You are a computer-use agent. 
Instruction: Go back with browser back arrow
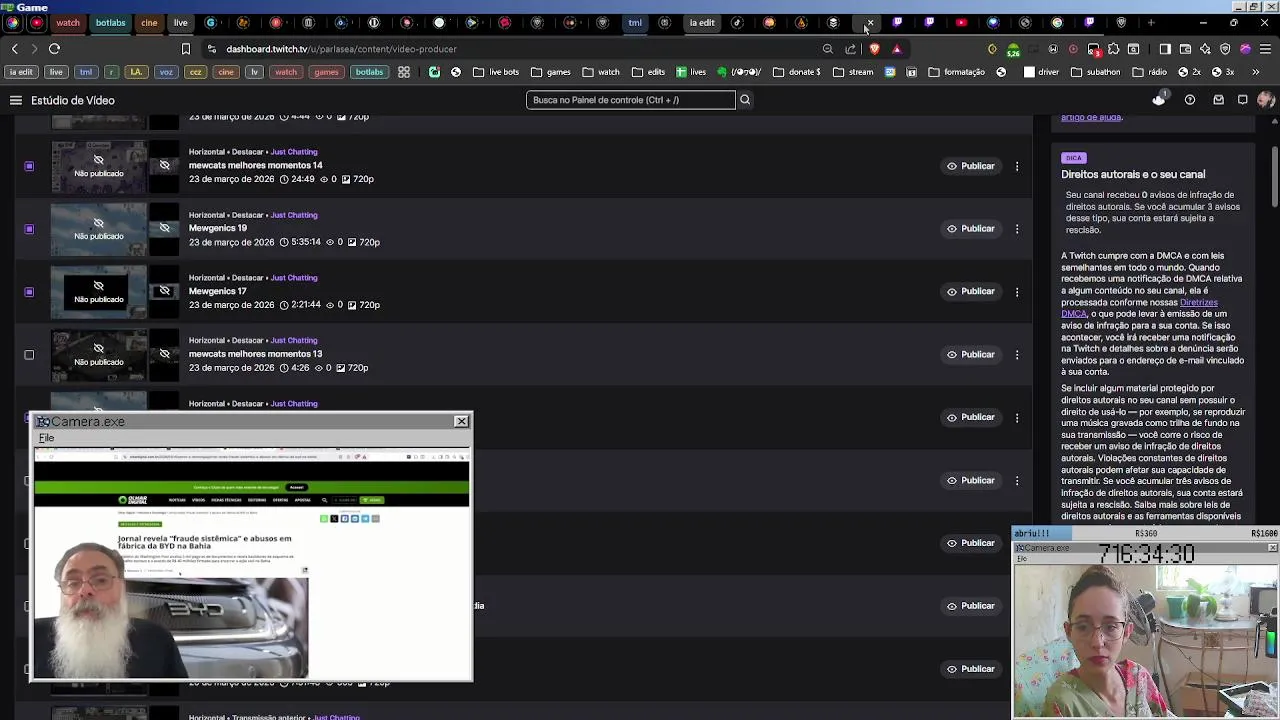click(15, 49)
